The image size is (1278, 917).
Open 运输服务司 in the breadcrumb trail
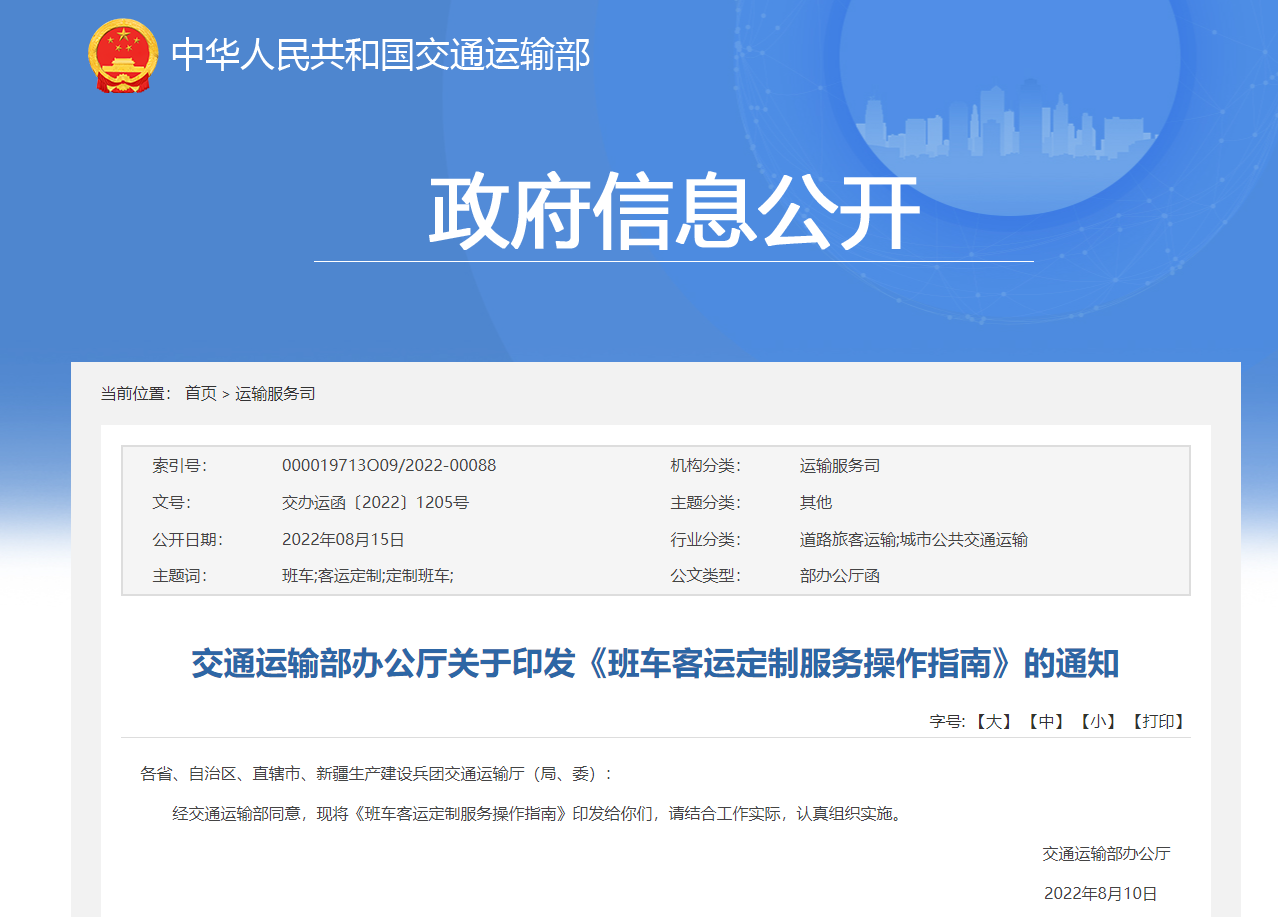click(275, 393)
